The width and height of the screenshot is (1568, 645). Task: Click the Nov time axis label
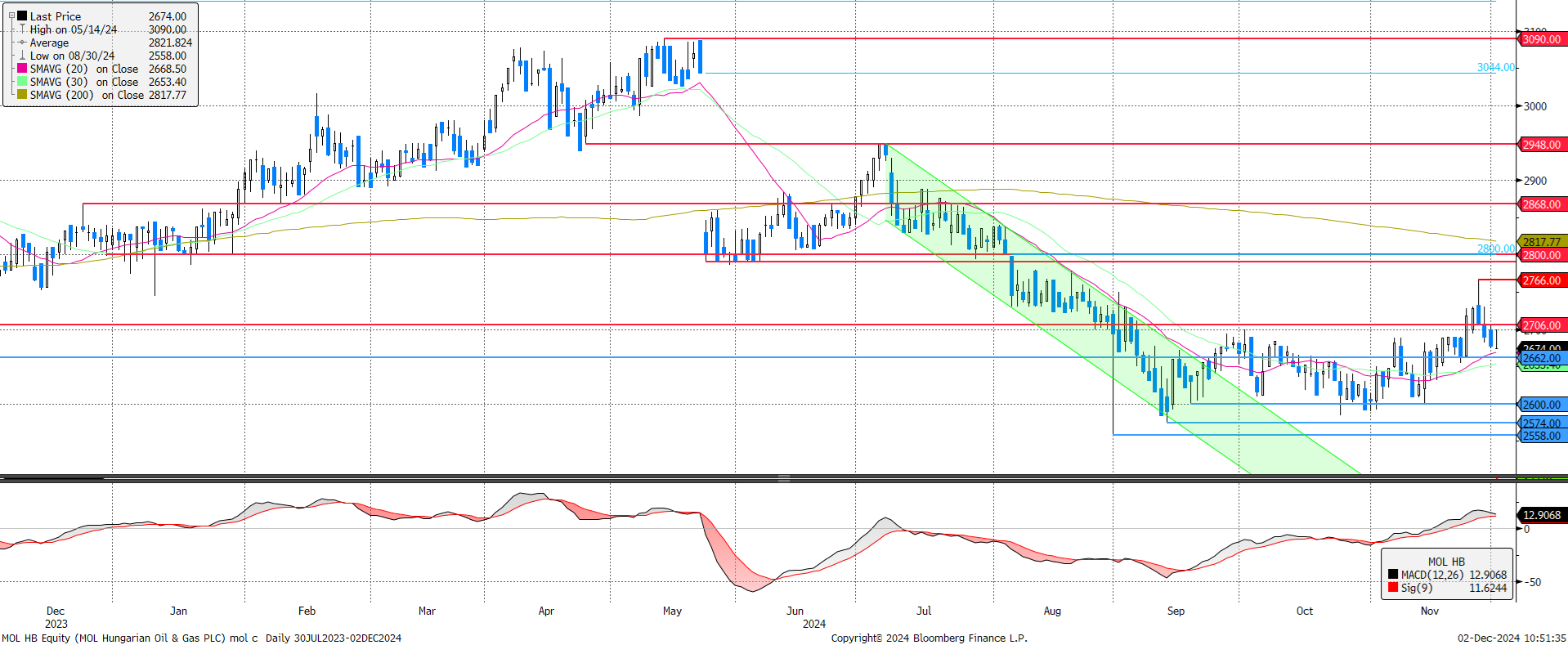1429,611
